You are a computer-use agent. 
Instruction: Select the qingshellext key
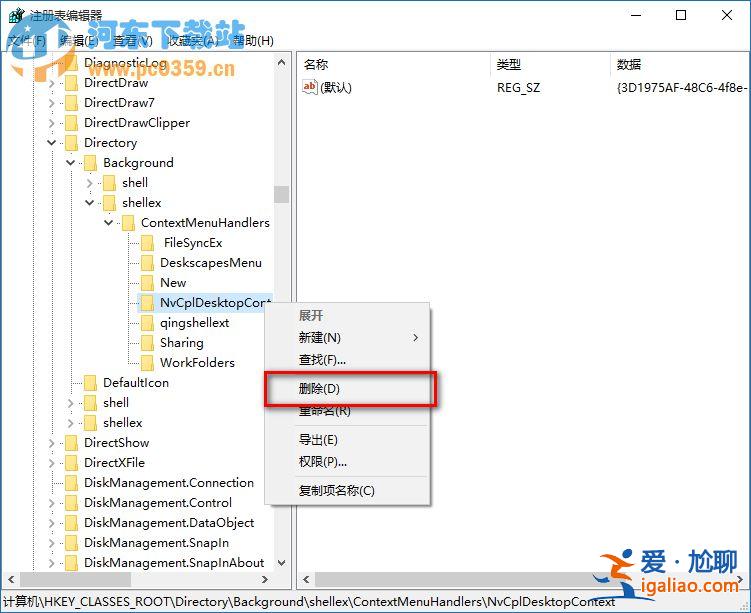[194, 323]
